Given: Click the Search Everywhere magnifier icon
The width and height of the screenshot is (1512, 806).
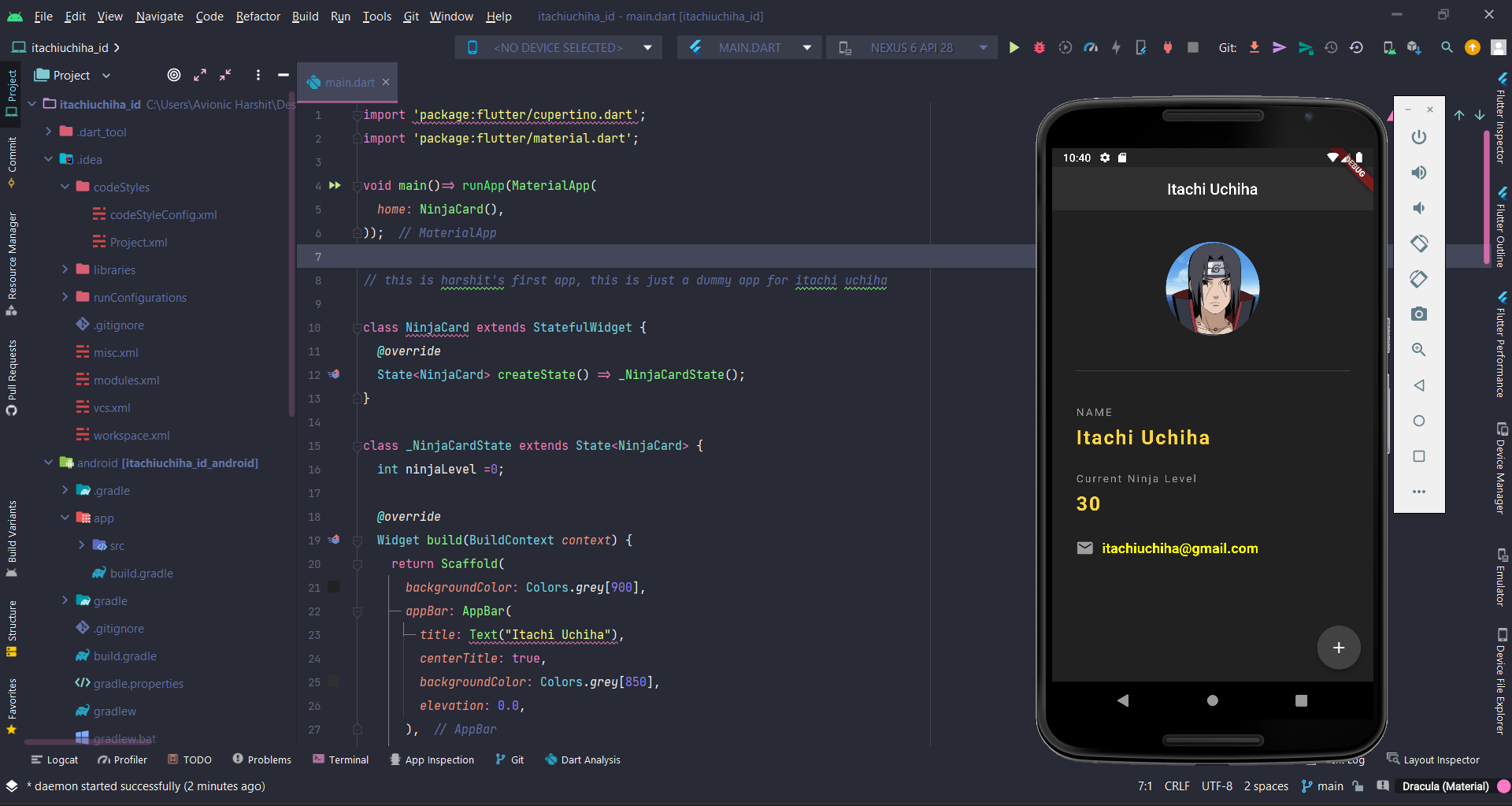Looking at the screenshot, I should coord(1447,48).
